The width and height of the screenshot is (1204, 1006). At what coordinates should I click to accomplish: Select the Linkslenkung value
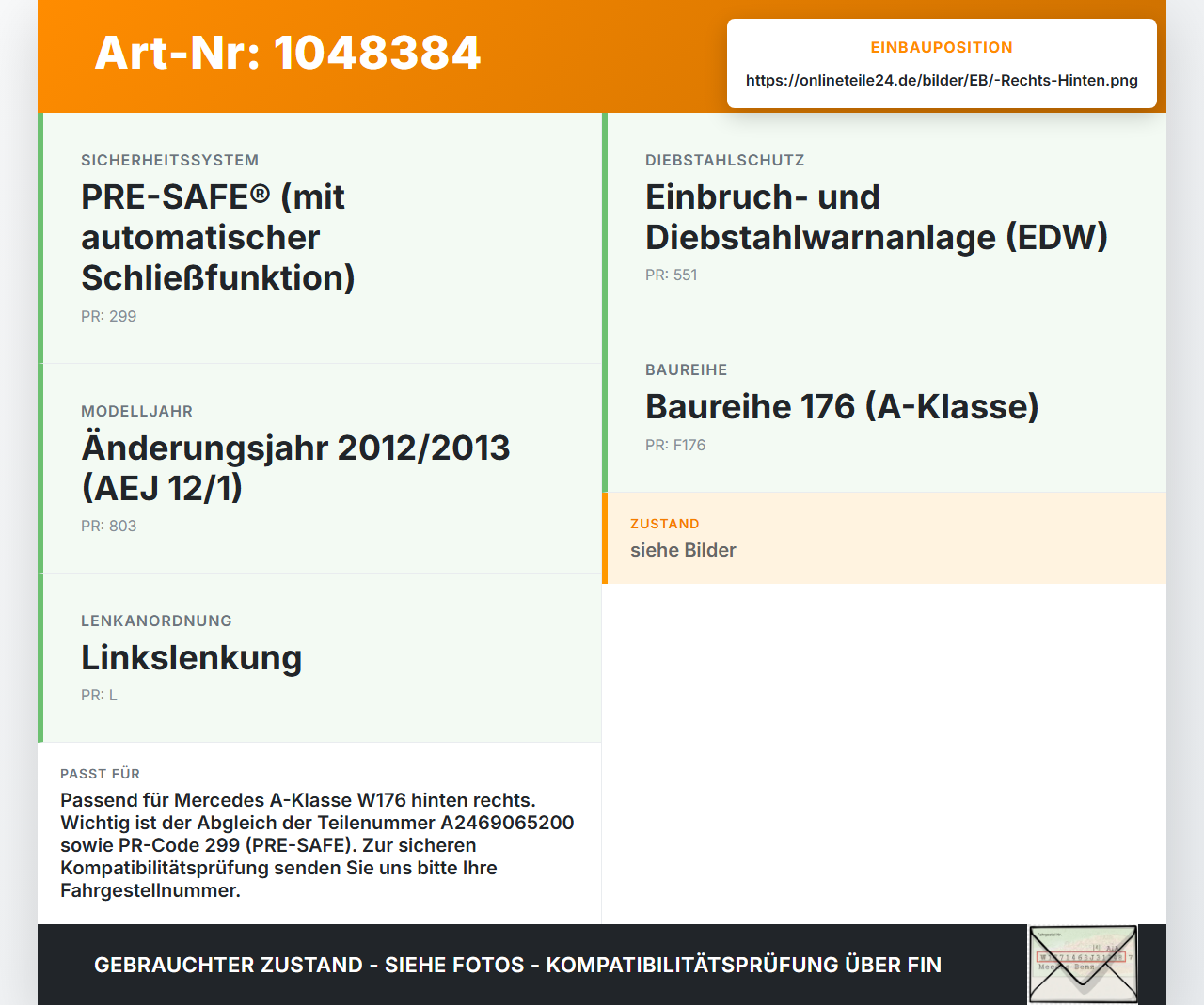[x=191, y=657]
